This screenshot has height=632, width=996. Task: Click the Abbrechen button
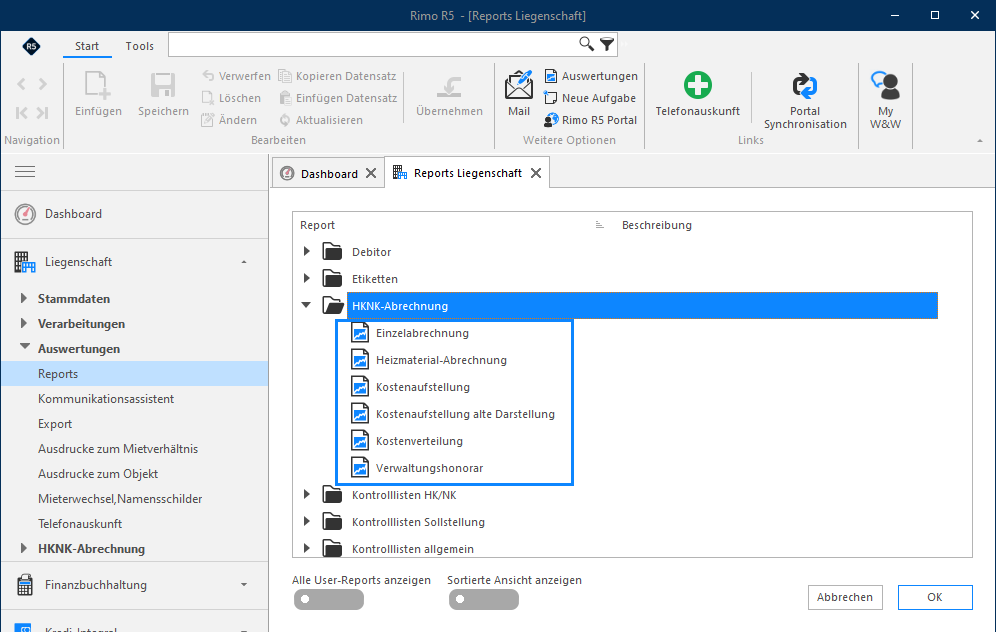click(845, 597)
